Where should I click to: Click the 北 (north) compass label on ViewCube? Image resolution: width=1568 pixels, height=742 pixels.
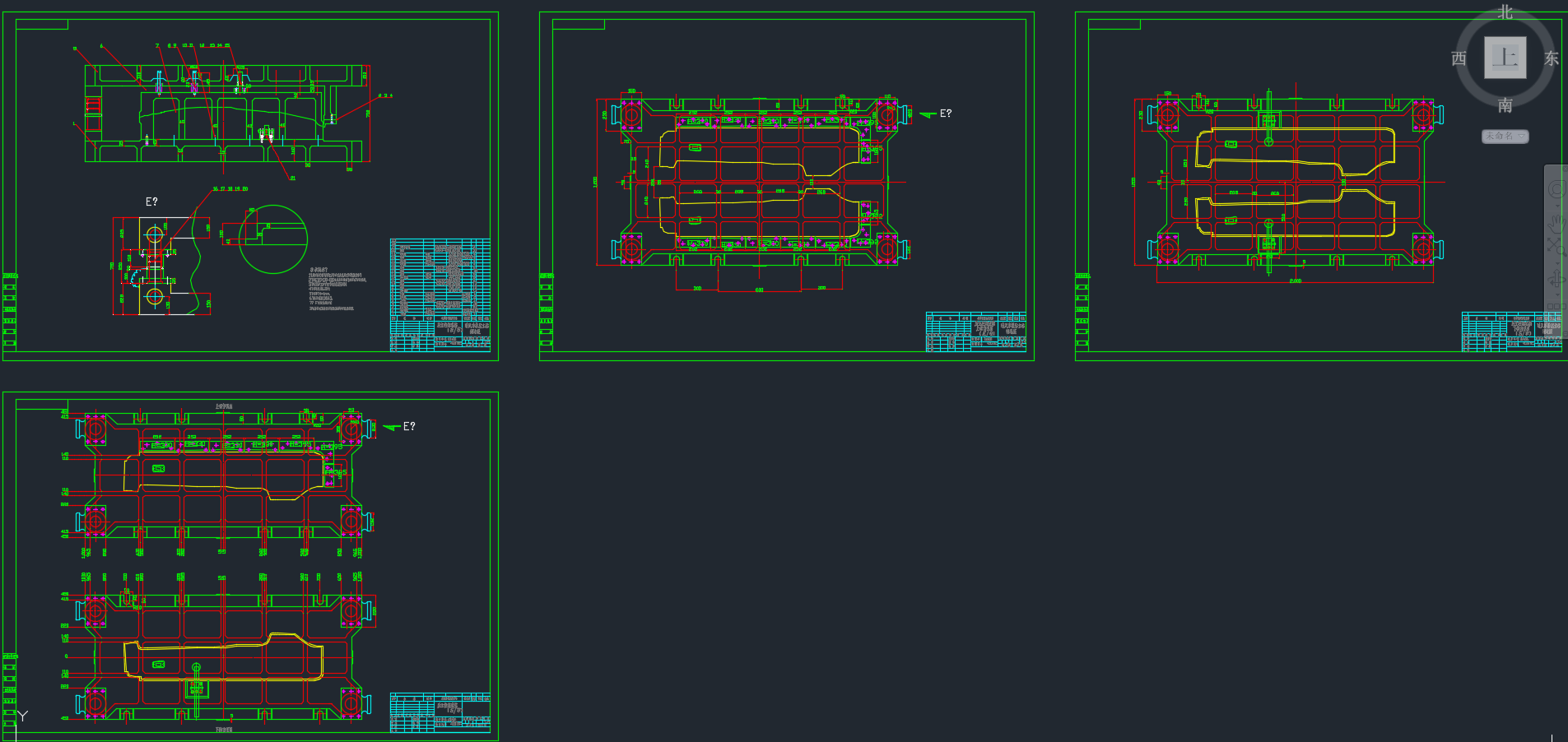coord(1505,12)
